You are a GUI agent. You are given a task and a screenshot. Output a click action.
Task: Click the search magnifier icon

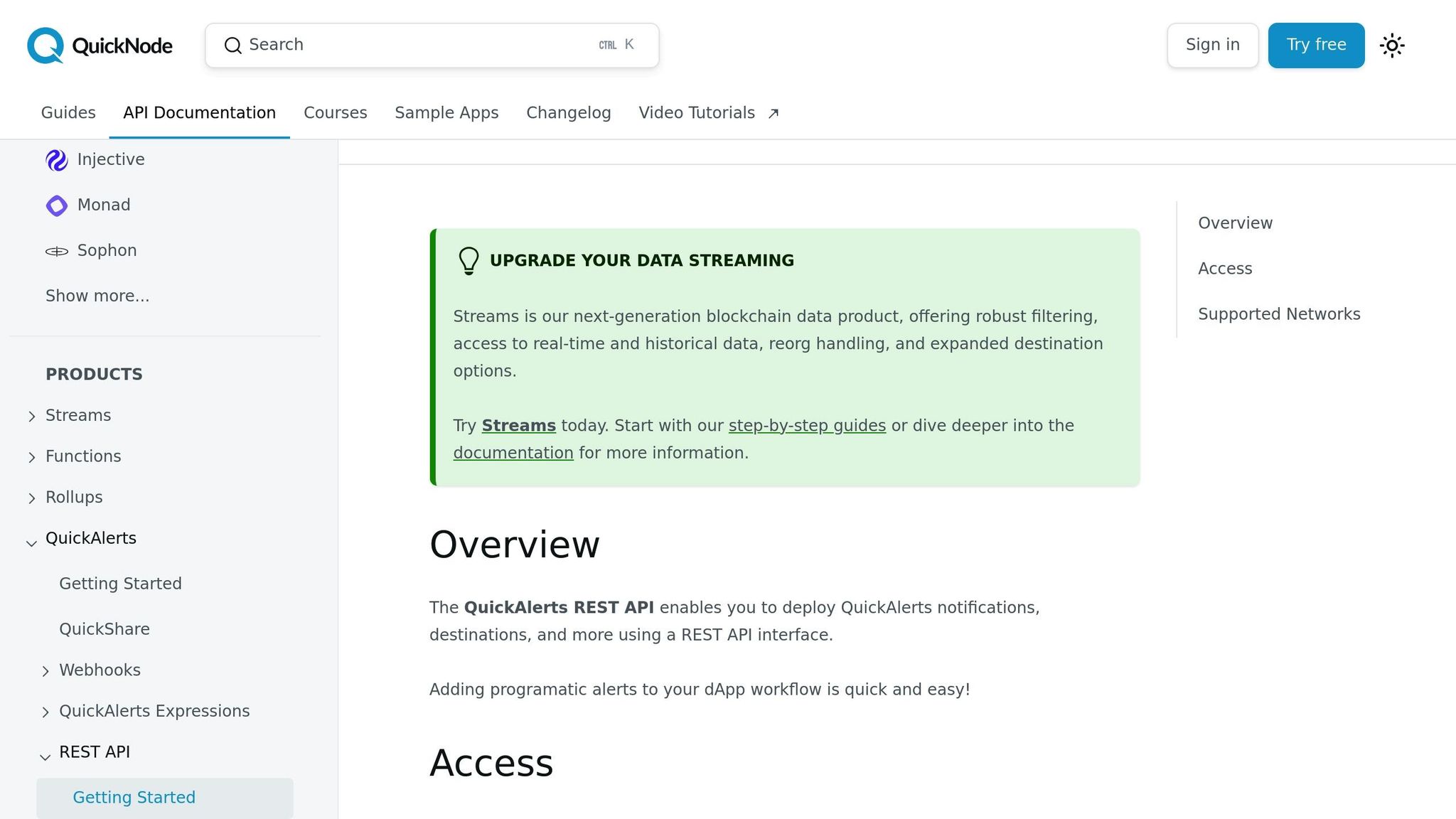232,45
